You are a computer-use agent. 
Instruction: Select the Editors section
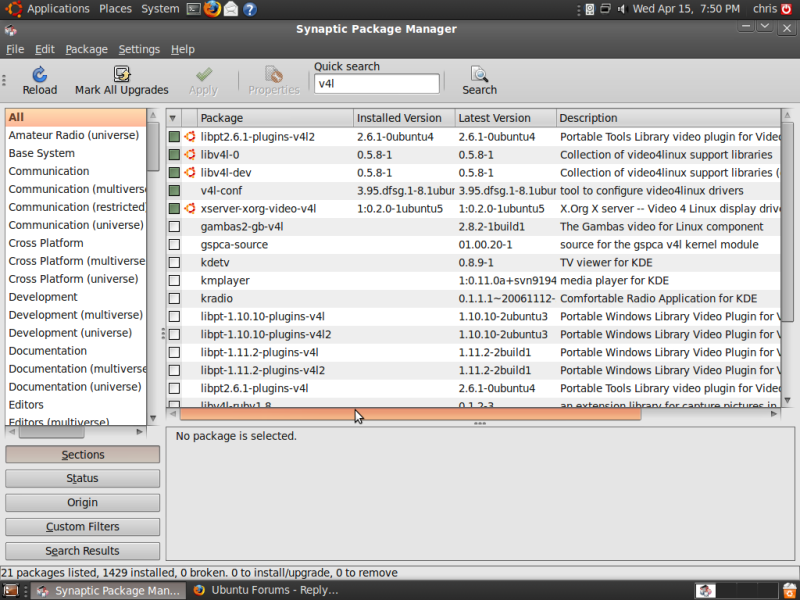[x=76, y=405]
